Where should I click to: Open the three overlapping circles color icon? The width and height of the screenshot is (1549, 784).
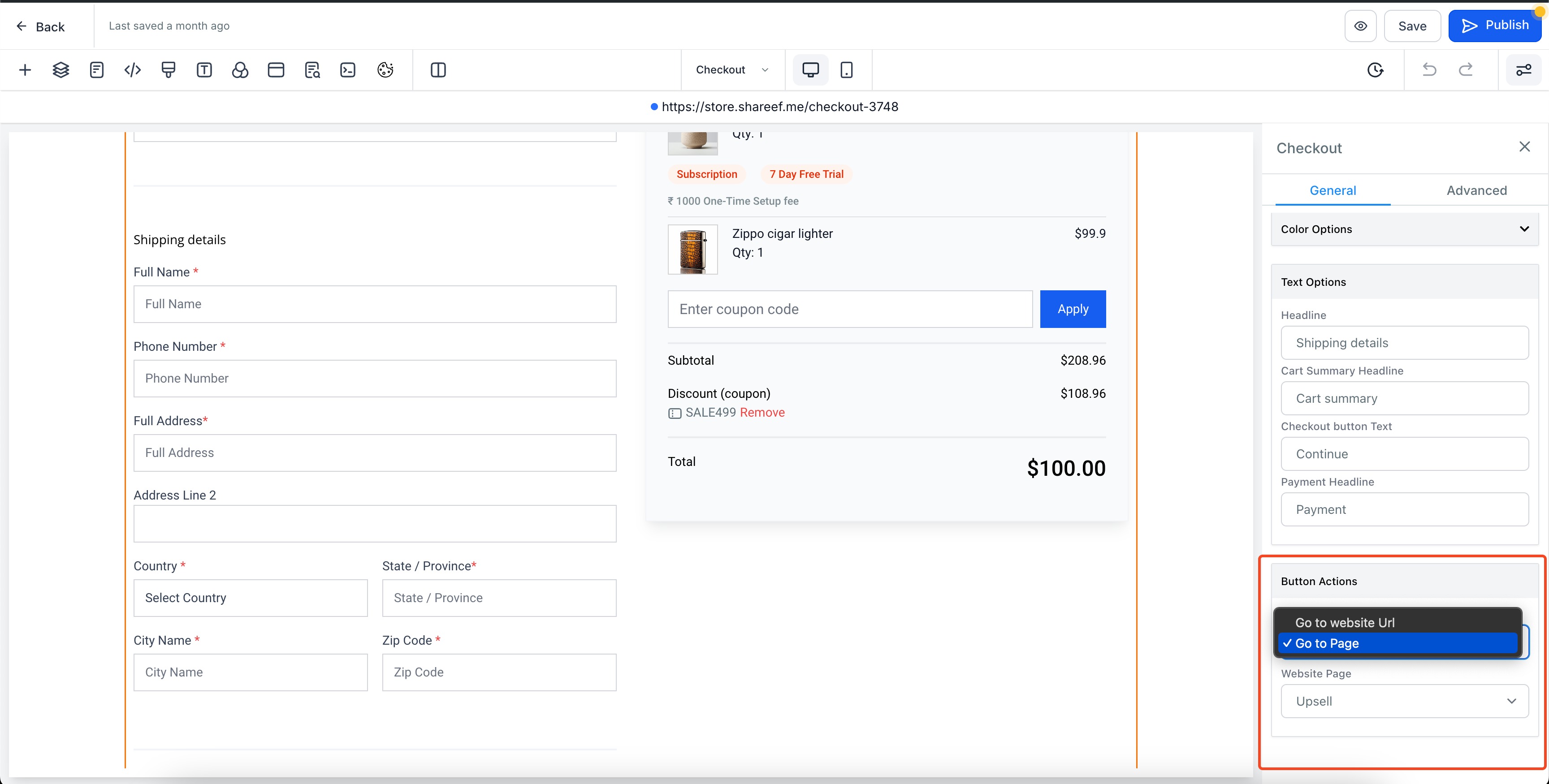click(x=240, y=70)
